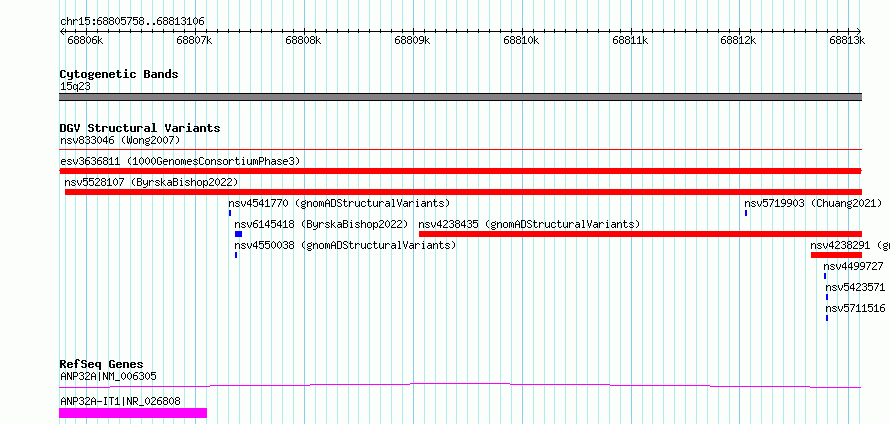Open nsv5719903 (Chuang2021) label
Viewport: 890px width, 424px height.
click(813, 203)
